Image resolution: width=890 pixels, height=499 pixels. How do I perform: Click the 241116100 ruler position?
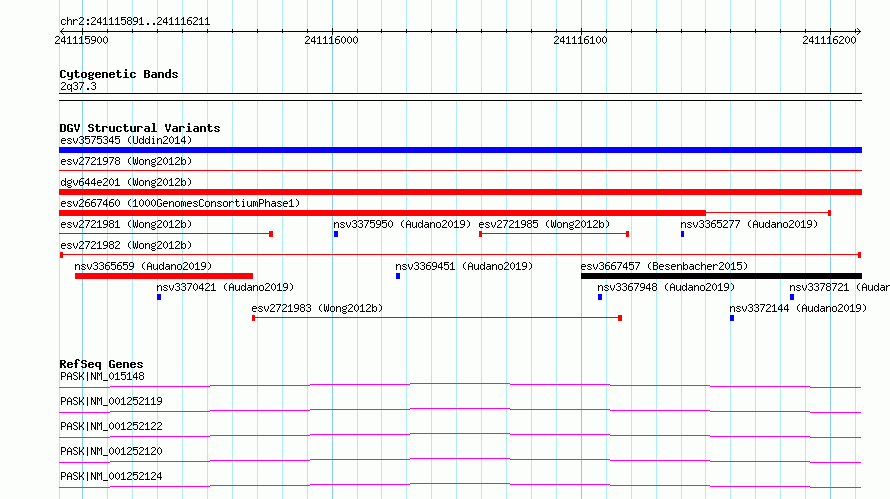(580, 40)
